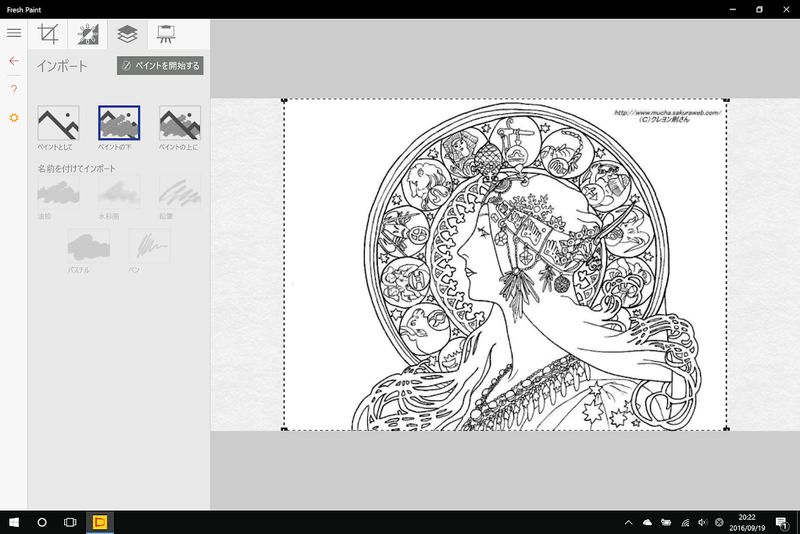Click Fresh Paint taskbar icon
Screen dimensions: 800x534
99,522
